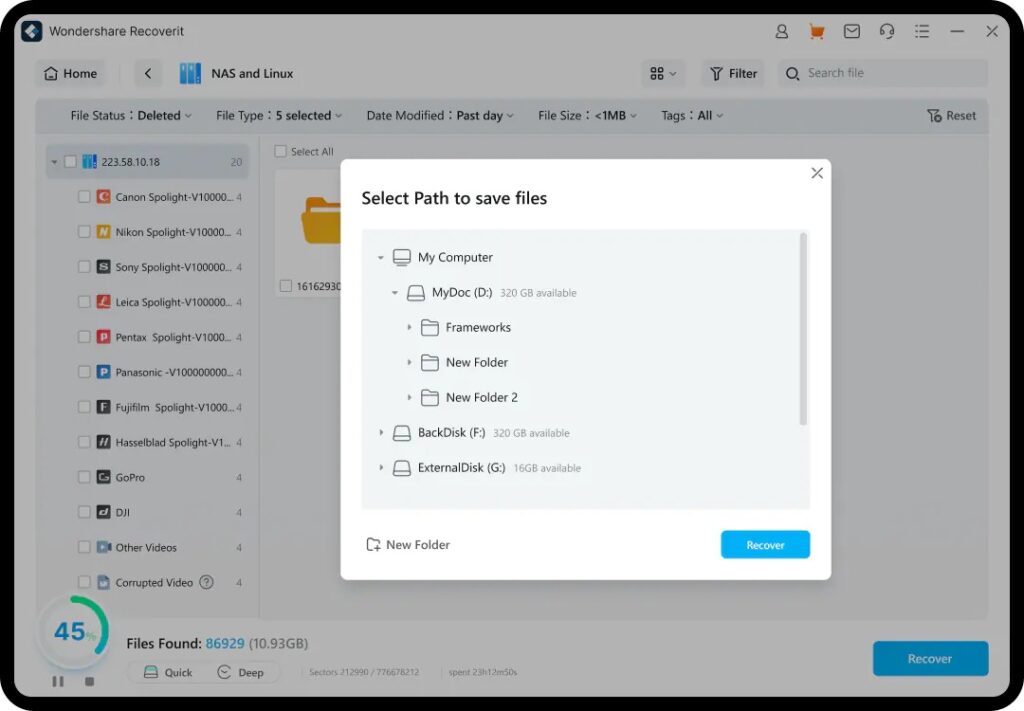Open the shopping cart icon

pyautogui.click(x=816, y=31)
